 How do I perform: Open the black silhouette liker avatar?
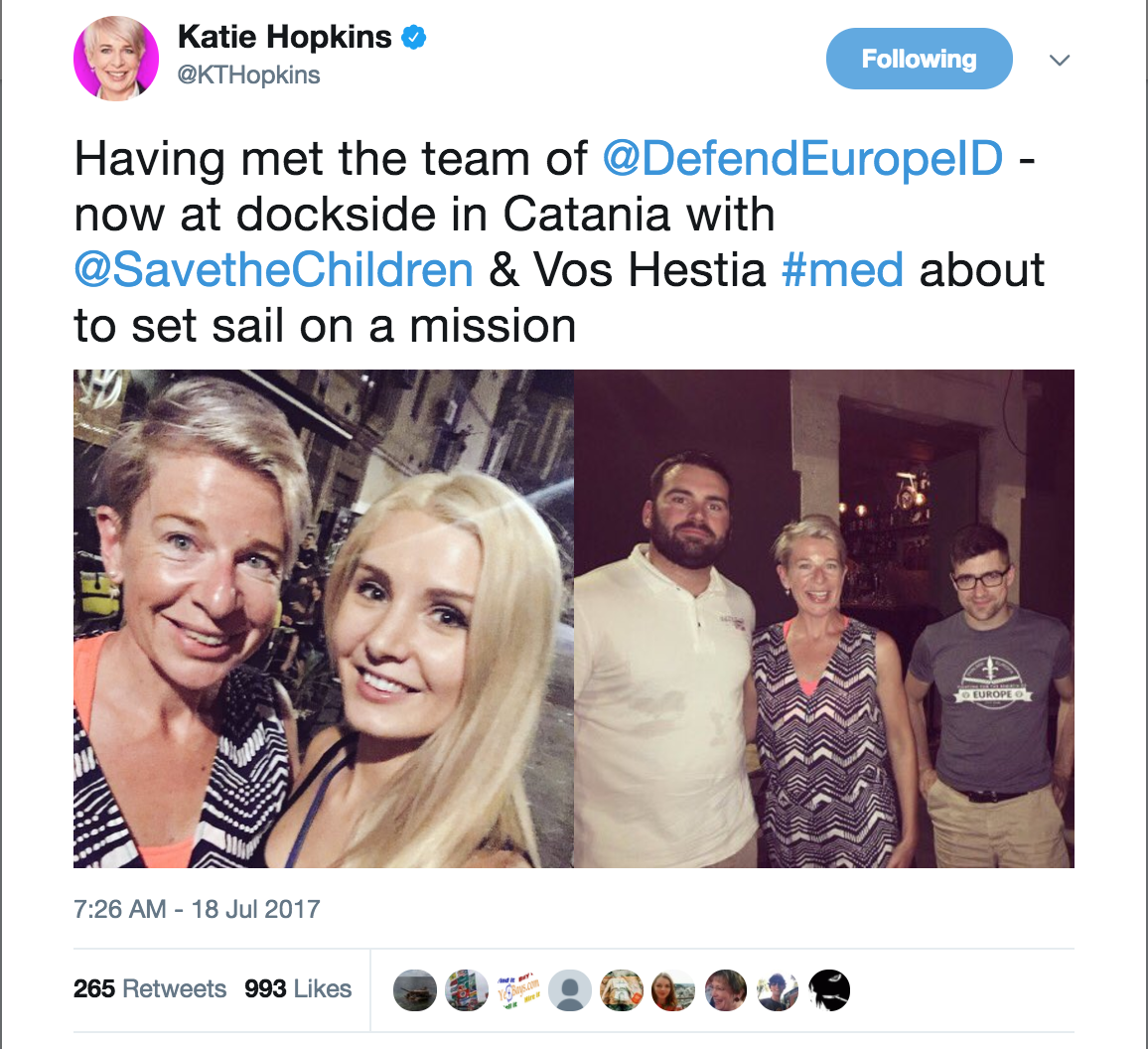tap(829, 990)
